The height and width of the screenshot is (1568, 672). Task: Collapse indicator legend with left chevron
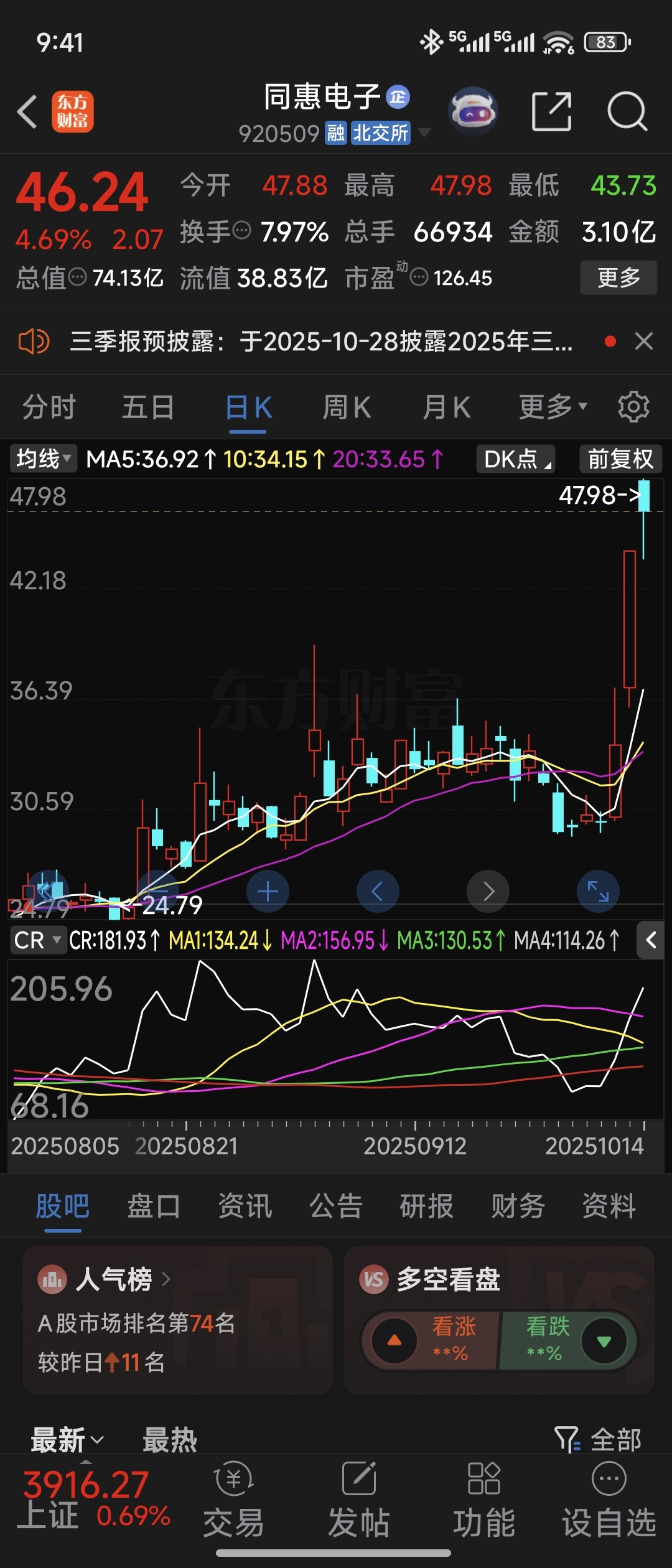tap(651, 940)
